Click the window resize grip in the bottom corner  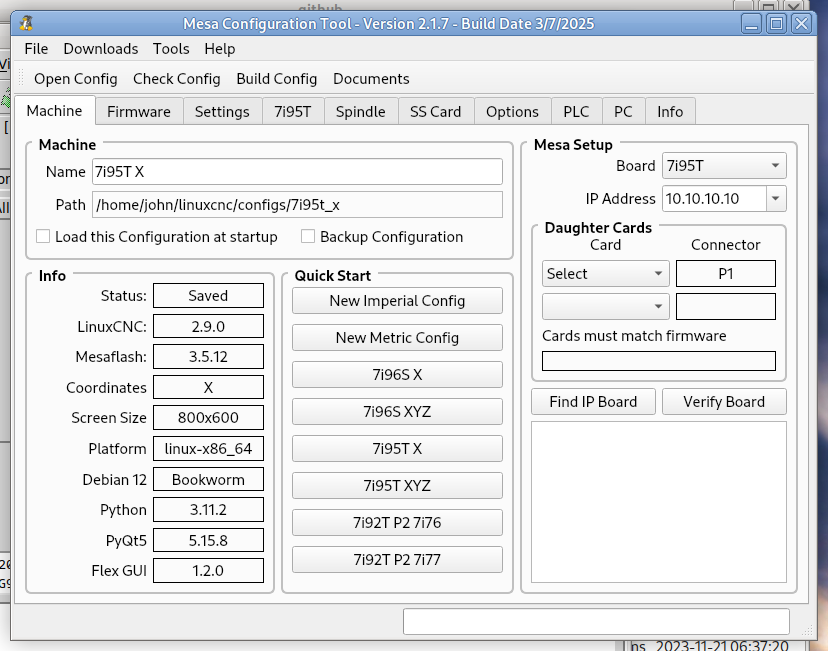(x=808, y=630)
